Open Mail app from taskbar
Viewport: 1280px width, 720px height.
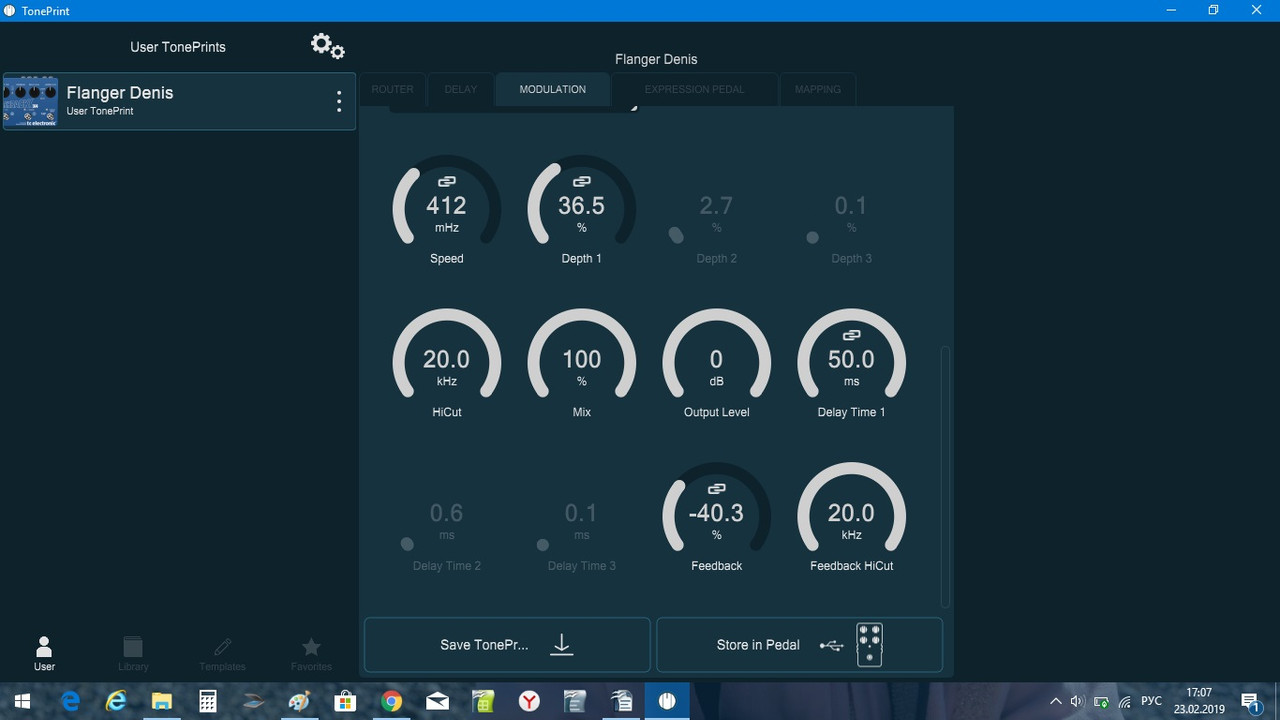click(437, 701)
